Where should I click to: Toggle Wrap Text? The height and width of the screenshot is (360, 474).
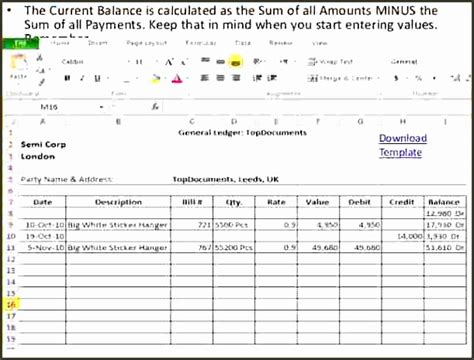coord(330,62)
